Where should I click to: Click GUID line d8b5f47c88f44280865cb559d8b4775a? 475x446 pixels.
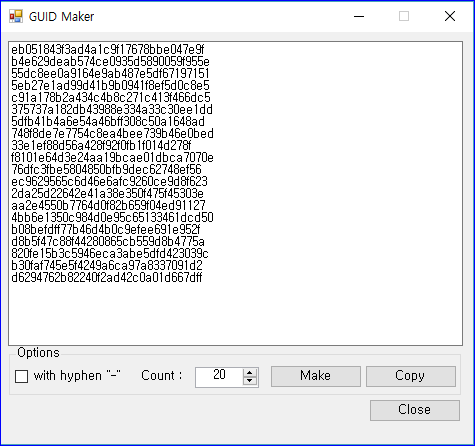click(108, 242)
